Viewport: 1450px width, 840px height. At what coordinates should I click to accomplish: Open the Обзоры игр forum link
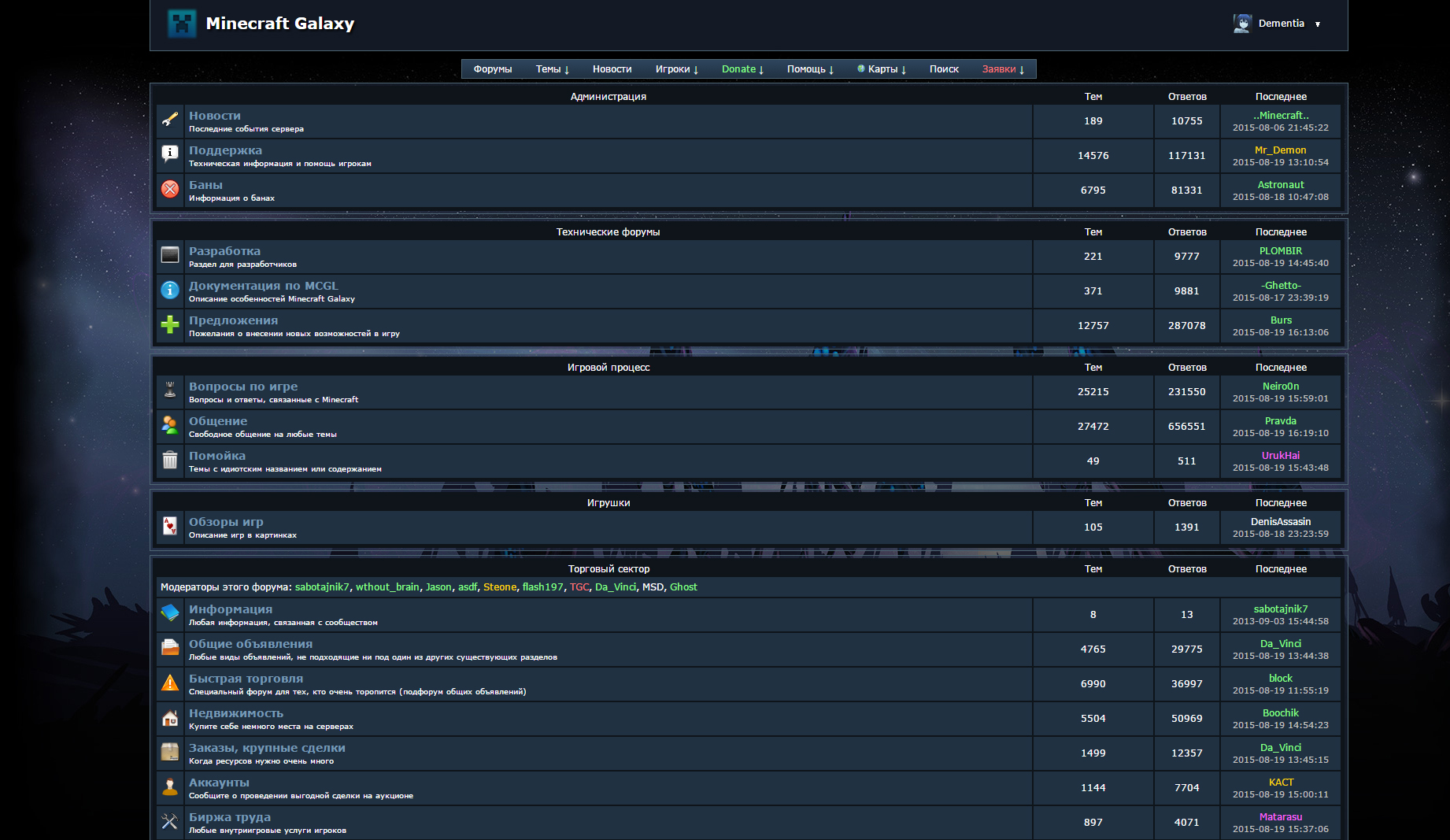coord(226,522)
